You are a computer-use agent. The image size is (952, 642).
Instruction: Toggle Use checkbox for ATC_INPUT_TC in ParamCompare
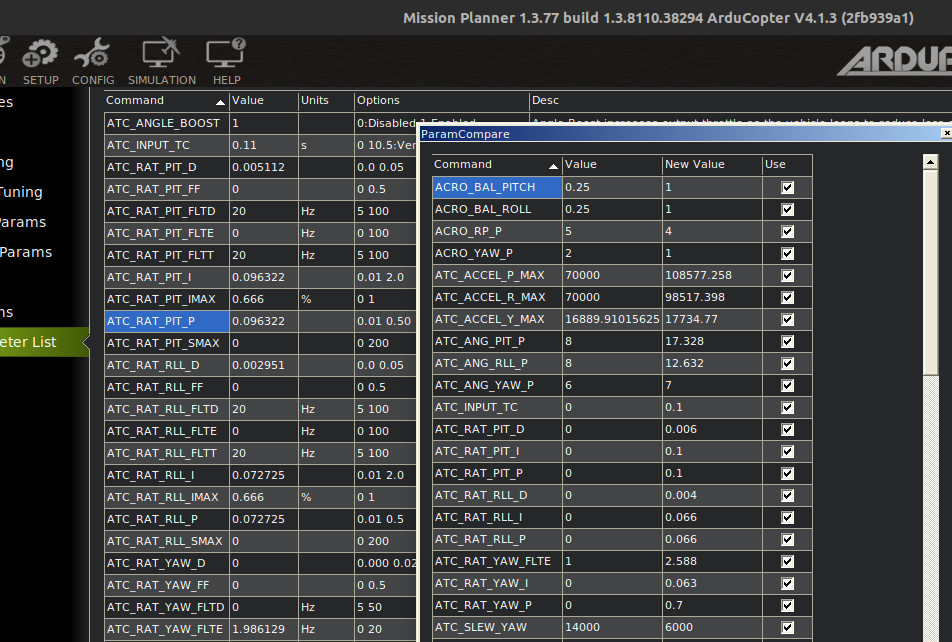point(787,408)
